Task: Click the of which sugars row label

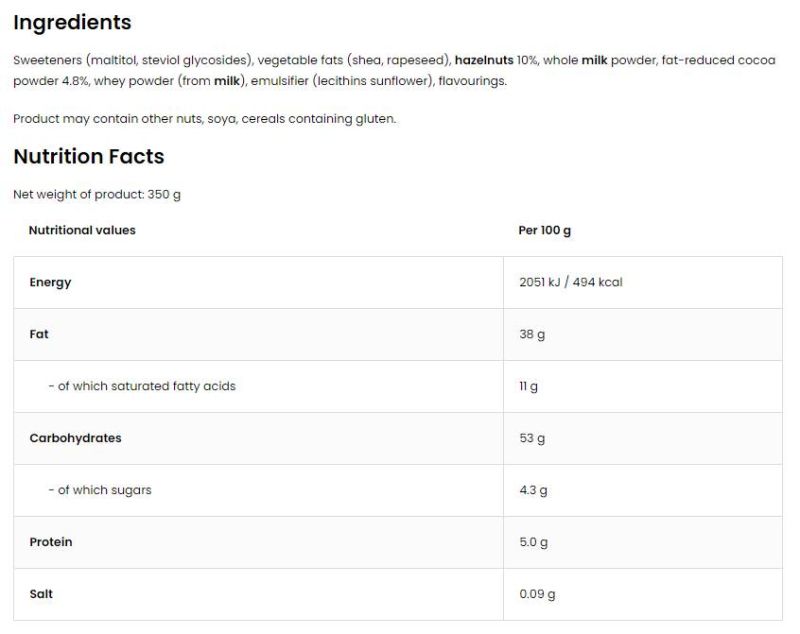Action: [100, 490]
